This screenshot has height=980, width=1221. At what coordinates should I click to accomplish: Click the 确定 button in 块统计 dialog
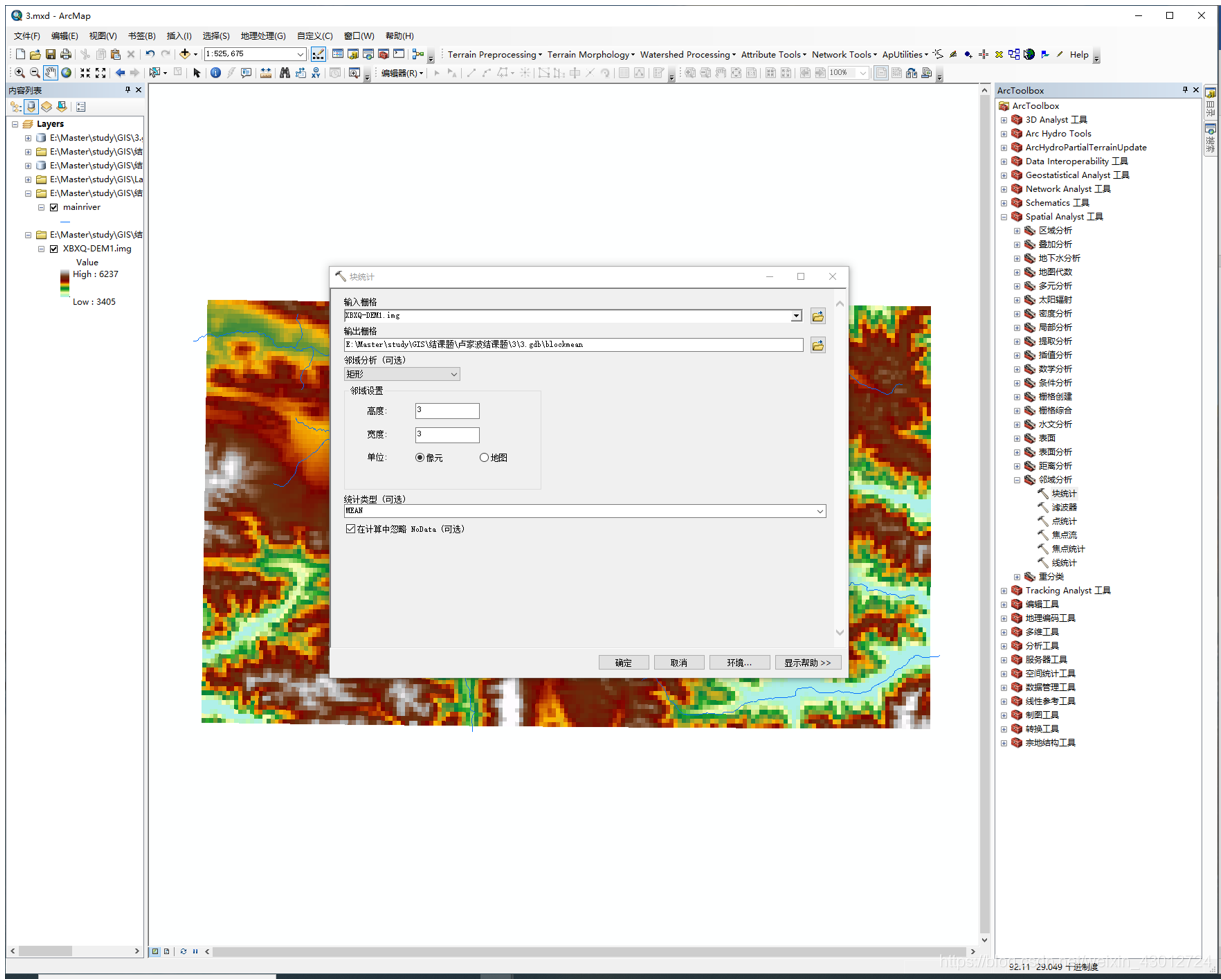(624, 663)
